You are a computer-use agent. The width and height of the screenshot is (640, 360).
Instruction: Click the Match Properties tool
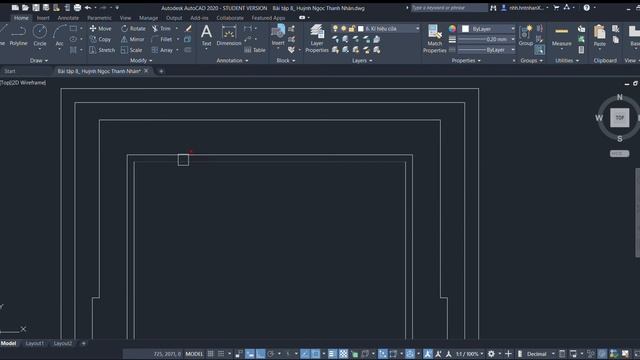[435, 38]
